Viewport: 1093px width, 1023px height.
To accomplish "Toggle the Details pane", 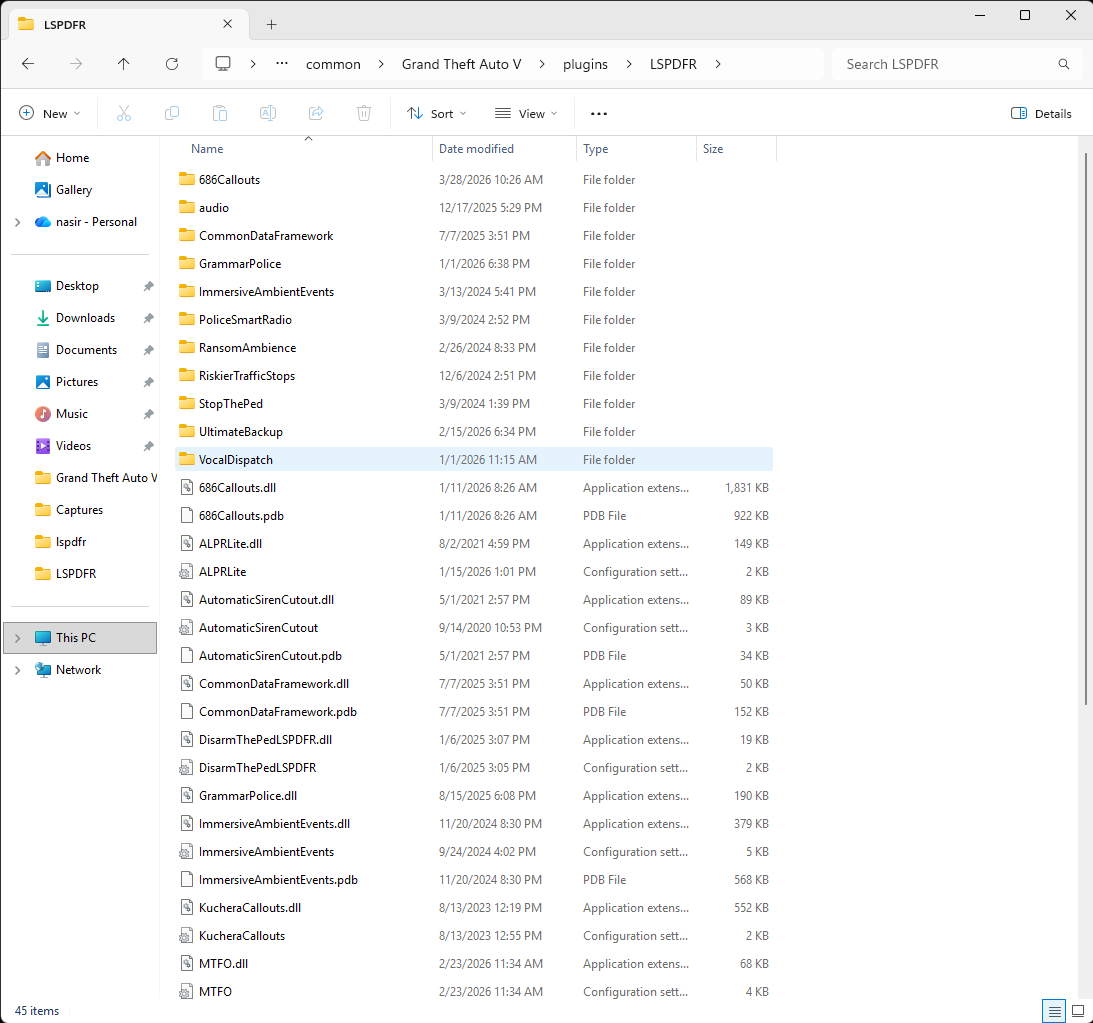I will (x=1041, y=114).
